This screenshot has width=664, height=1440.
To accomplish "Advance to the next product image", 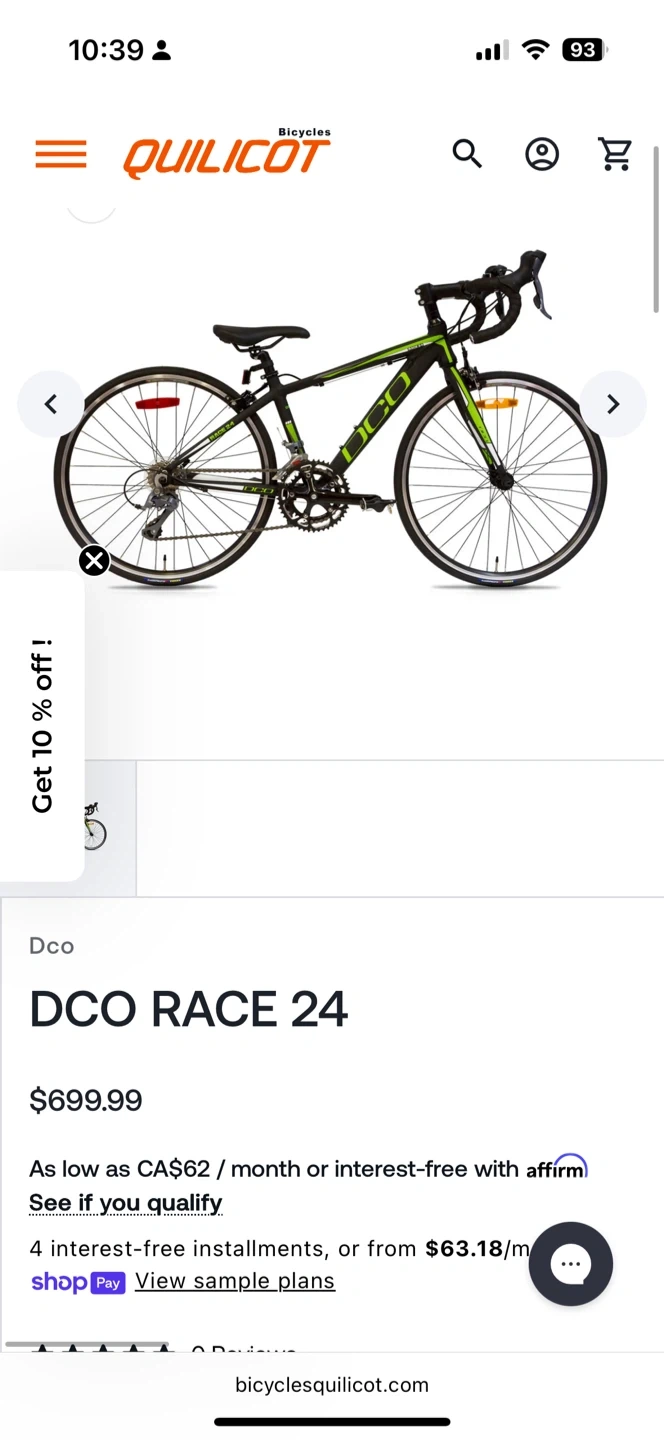I will (x=613, y=404).
